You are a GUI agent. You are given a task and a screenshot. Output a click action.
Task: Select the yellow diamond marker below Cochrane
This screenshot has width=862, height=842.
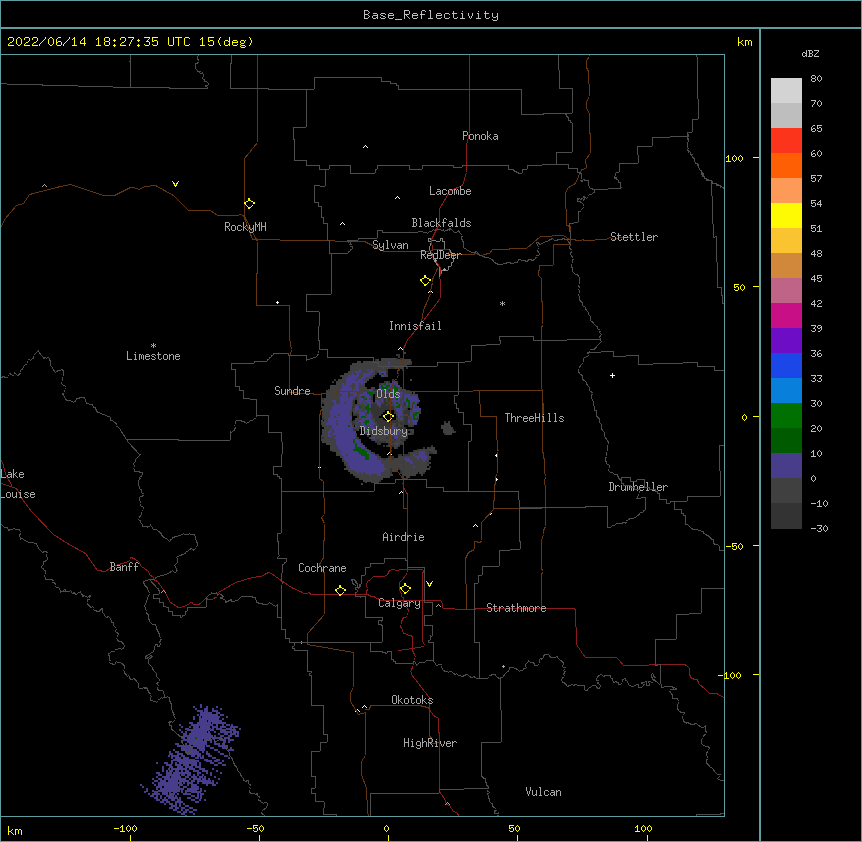[340, 590]
